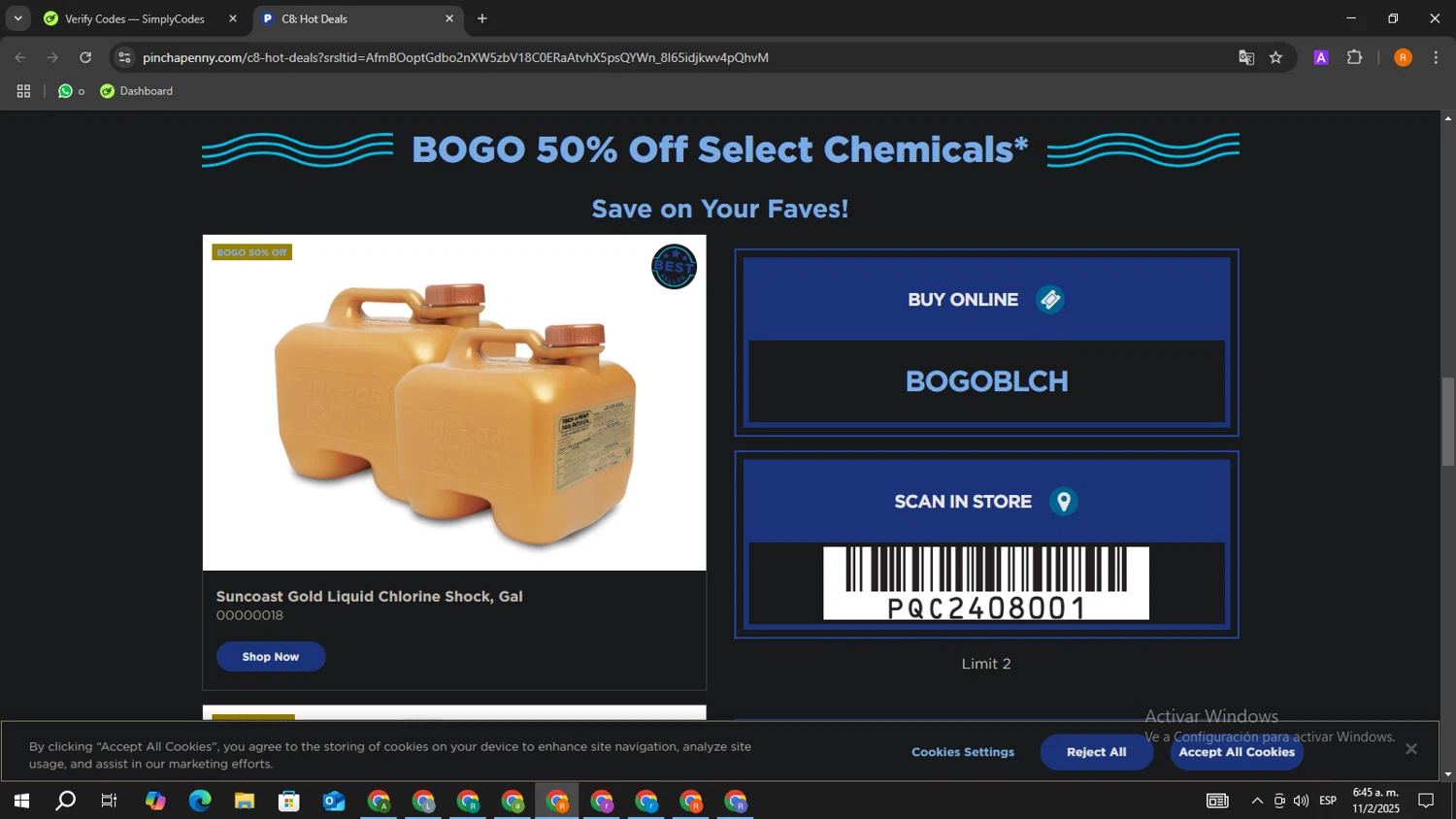Open Microsoft Edge from the taskbar
Screen dimensions: 1456x819
click(x=200, y=802)
